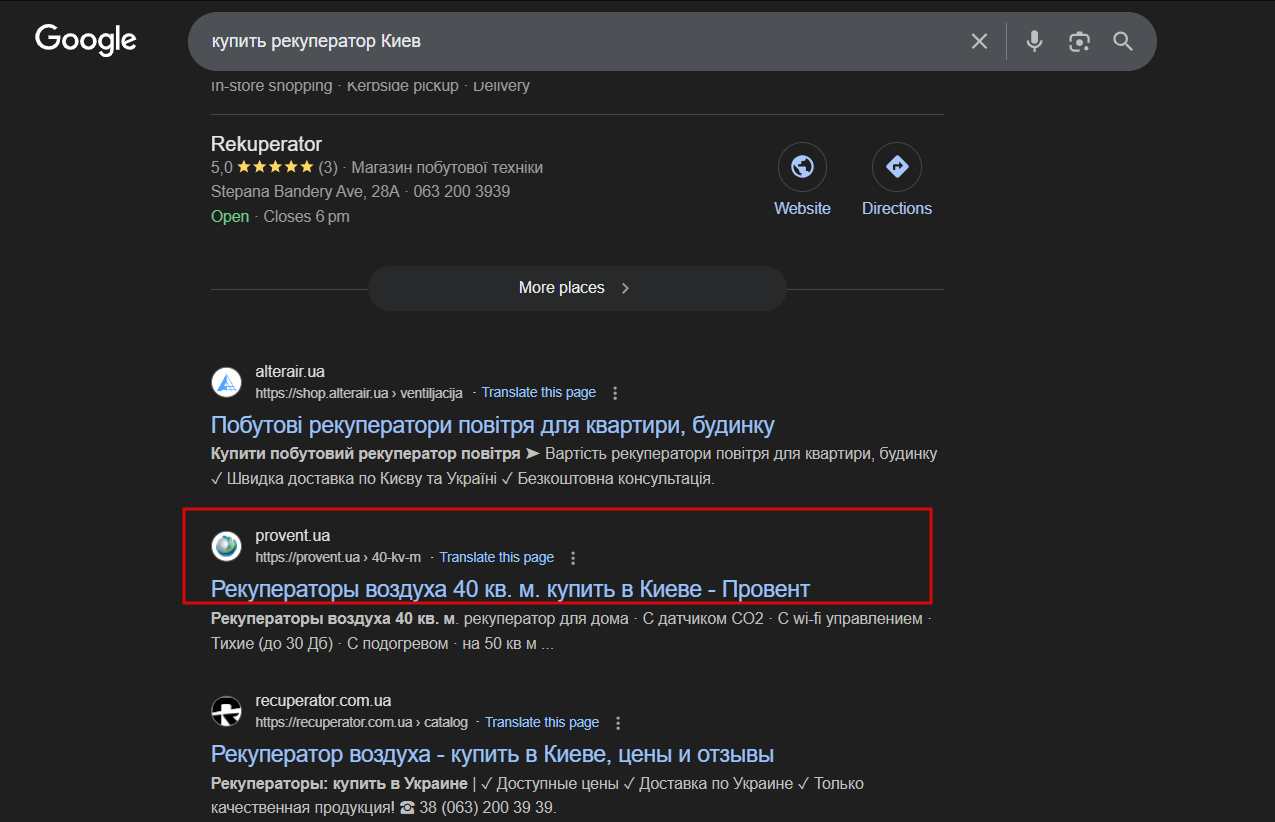Open the alterair.ua site favicon
Viewport: 1275px width, 822px height.
(x=227, y=382)
